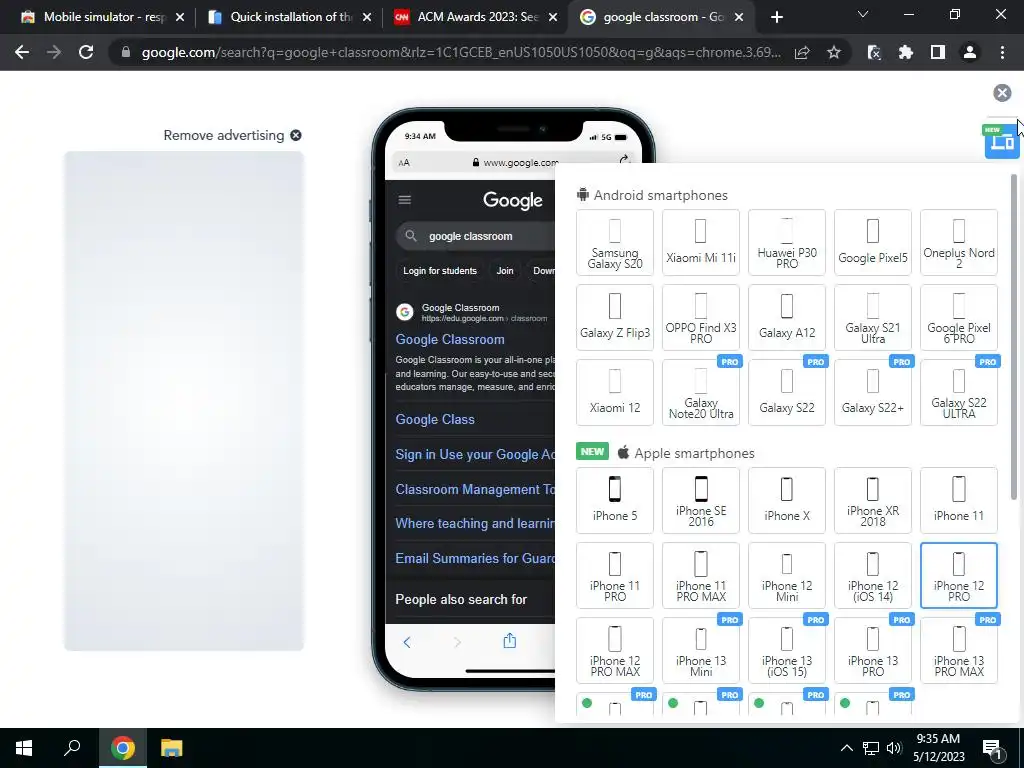Tap the phone's share icon
This screenshot has width=1024, height=768.
point(509,641)
